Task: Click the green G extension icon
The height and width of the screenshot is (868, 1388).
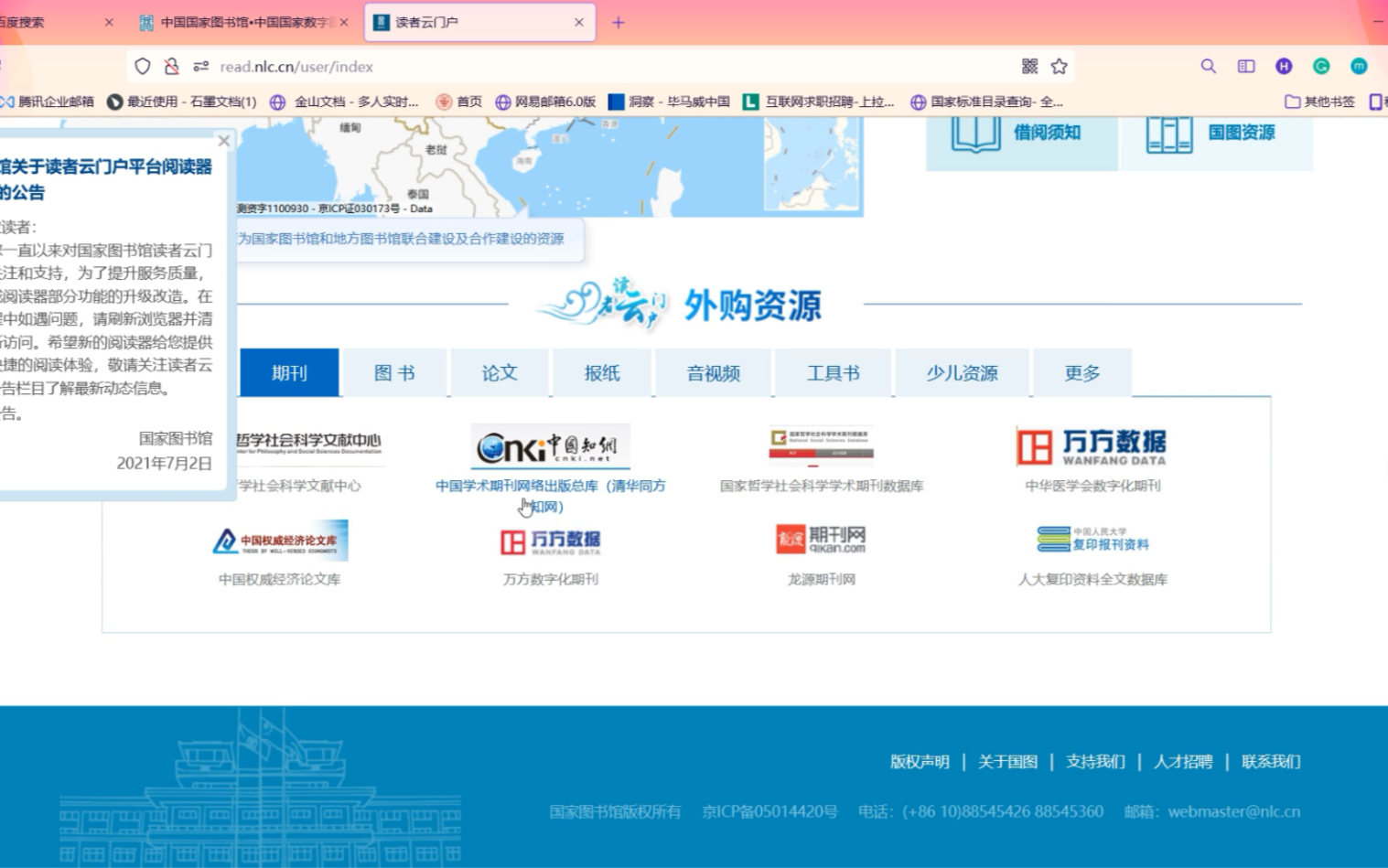Action: click(1321, 66)
